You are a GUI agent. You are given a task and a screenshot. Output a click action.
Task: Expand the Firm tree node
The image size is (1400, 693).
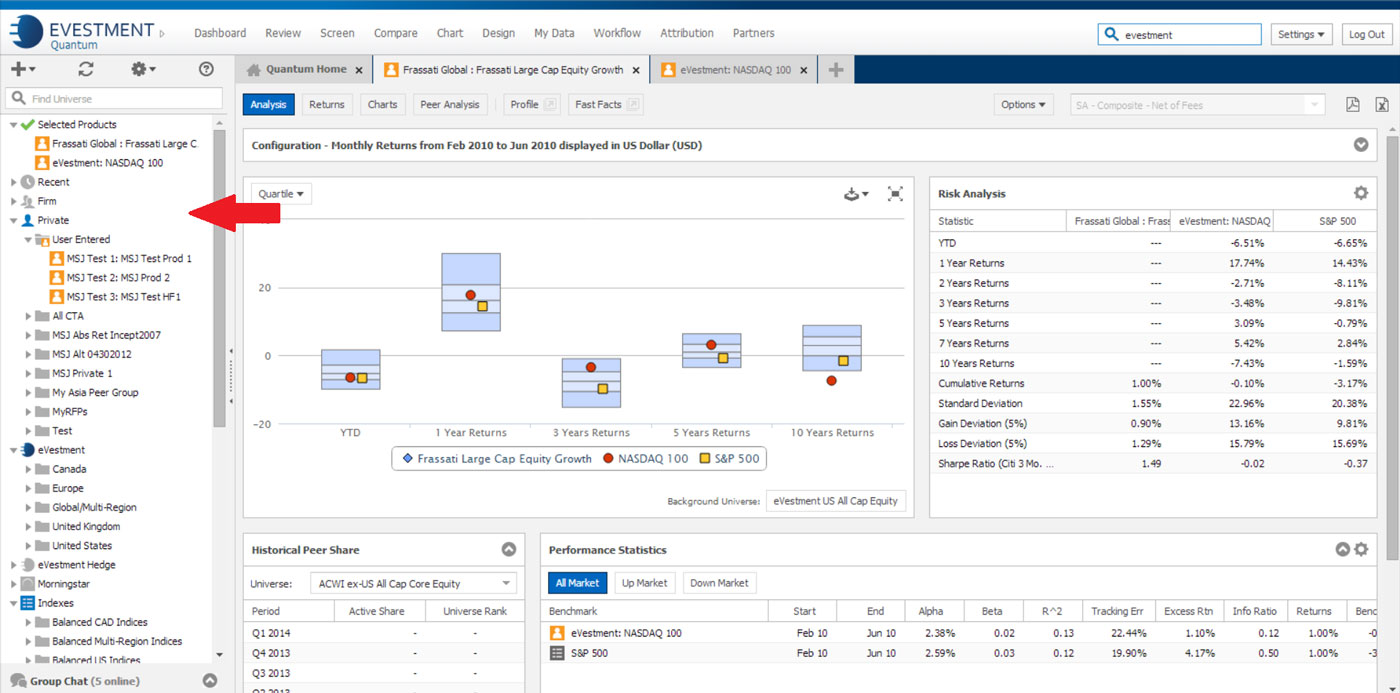pyautogui.click(x=14, y=201)
